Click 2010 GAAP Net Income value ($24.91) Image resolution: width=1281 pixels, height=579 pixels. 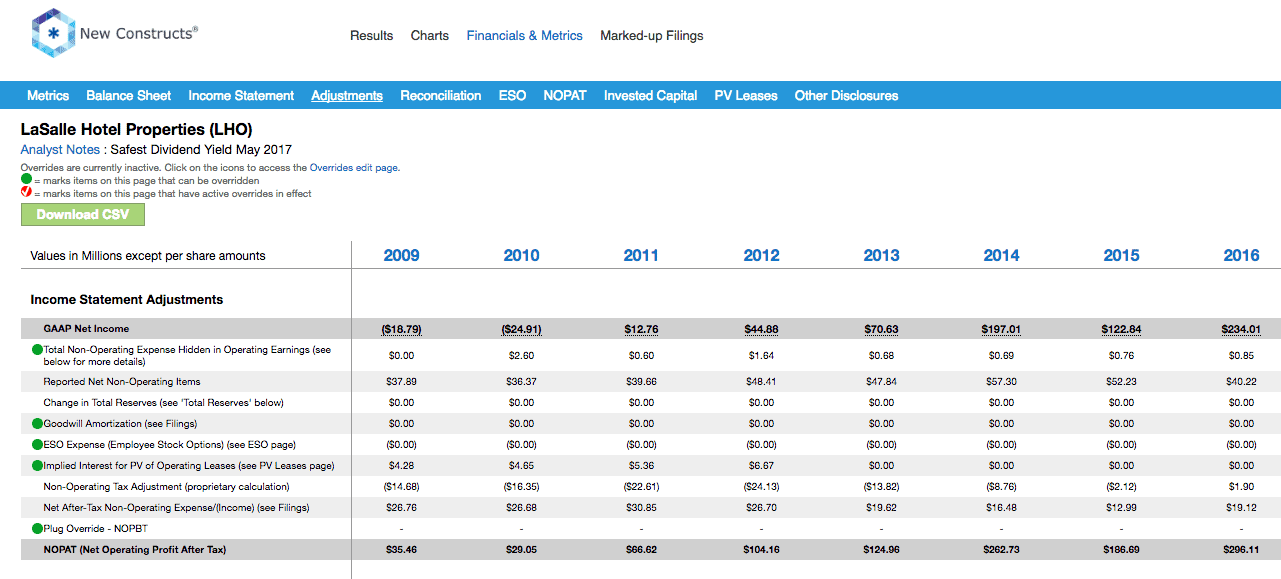pyautogui.click(x=521, y=329)
